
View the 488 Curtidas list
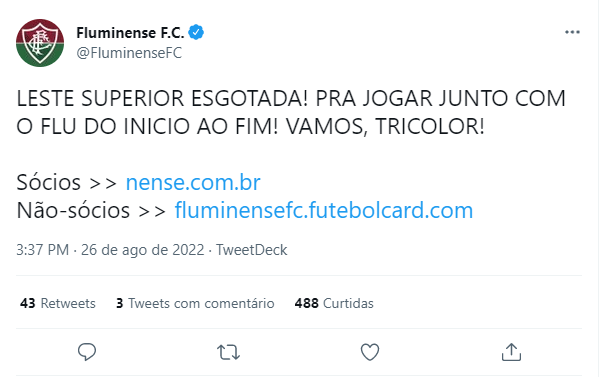pyautogui.click(x=334, y=303)
